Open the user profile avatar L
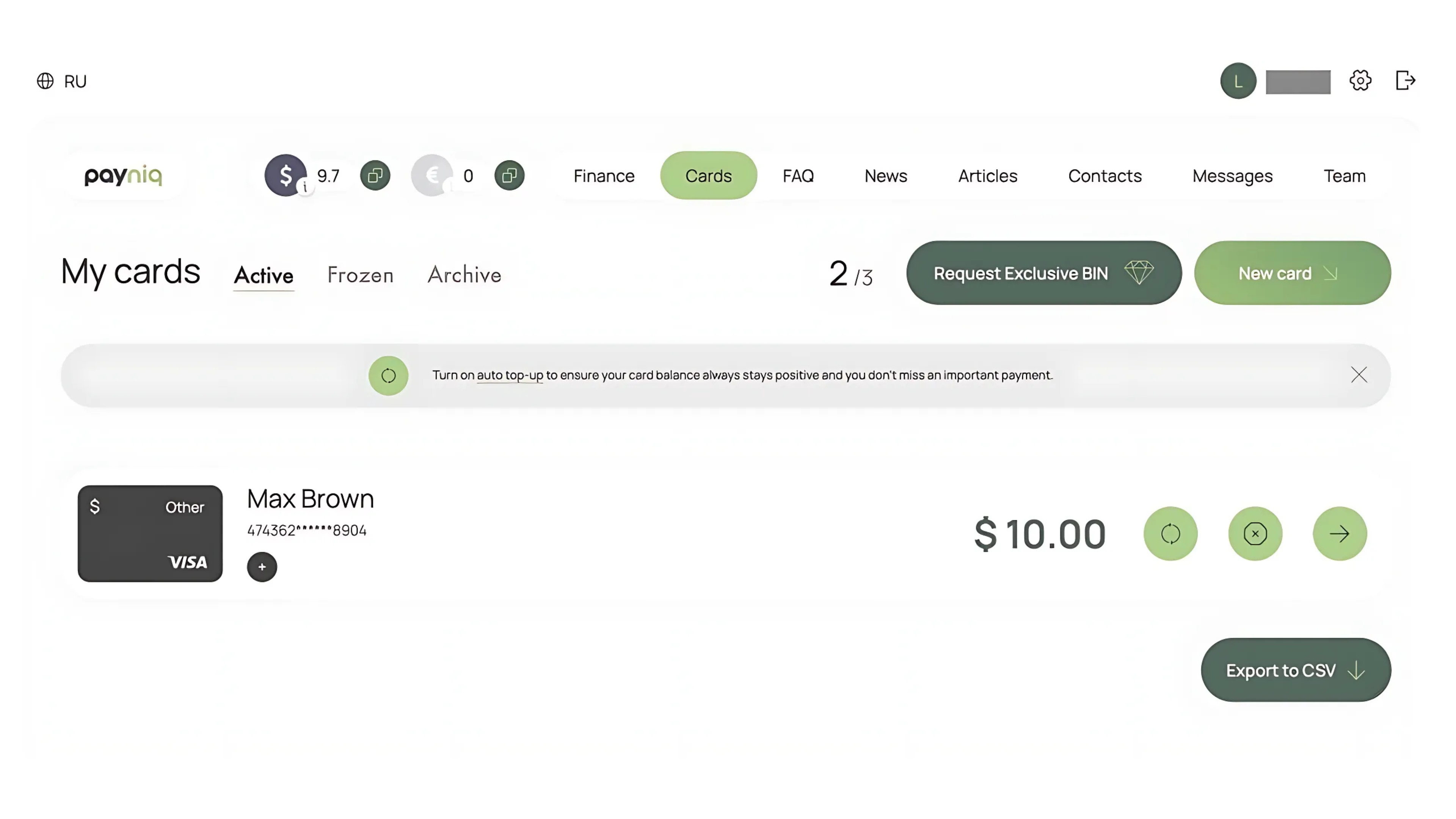This screenshot has width=1456, height=819. [x=1238, y=81]
